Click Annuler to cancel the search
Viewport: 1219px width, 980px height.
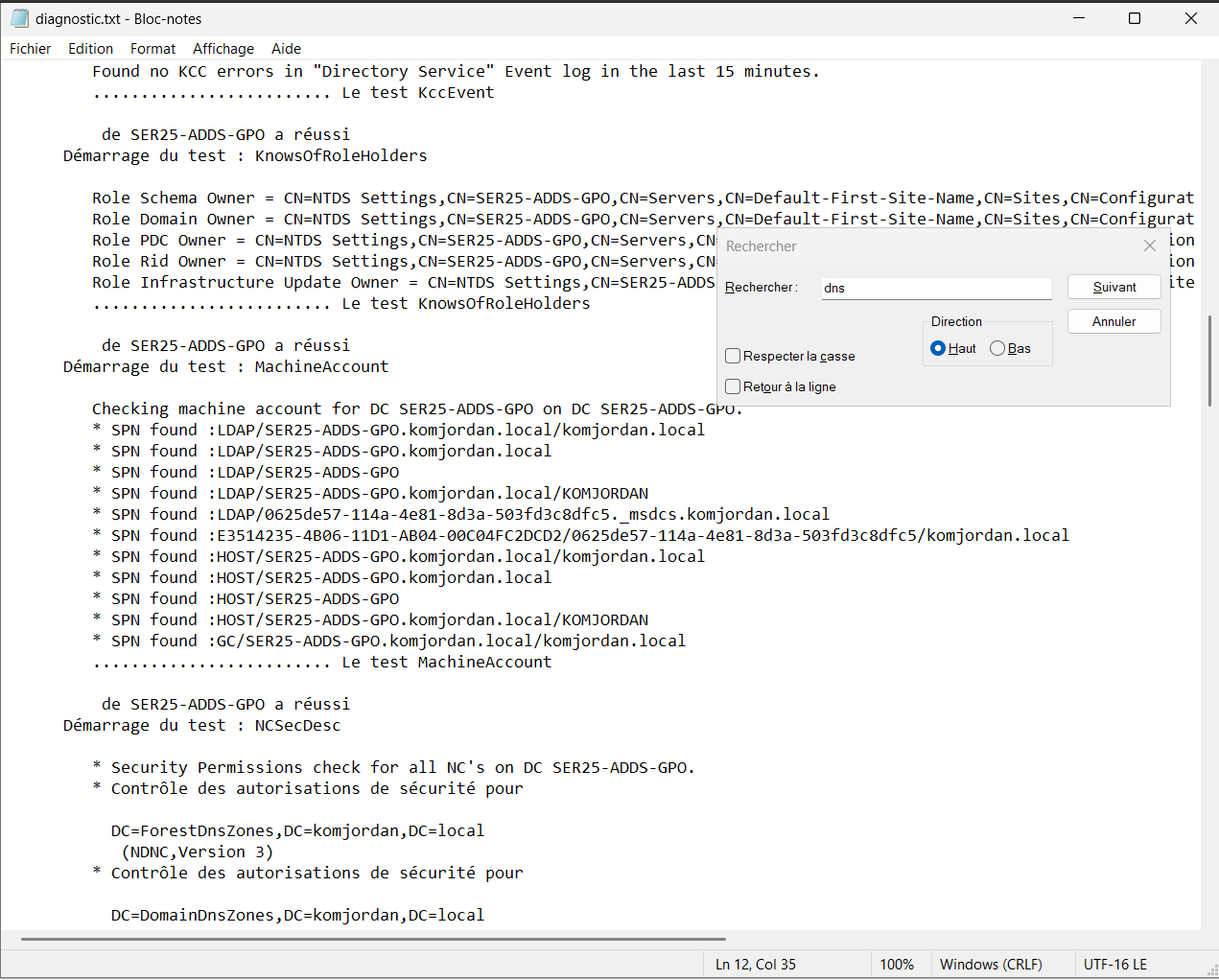point(1114,321)
